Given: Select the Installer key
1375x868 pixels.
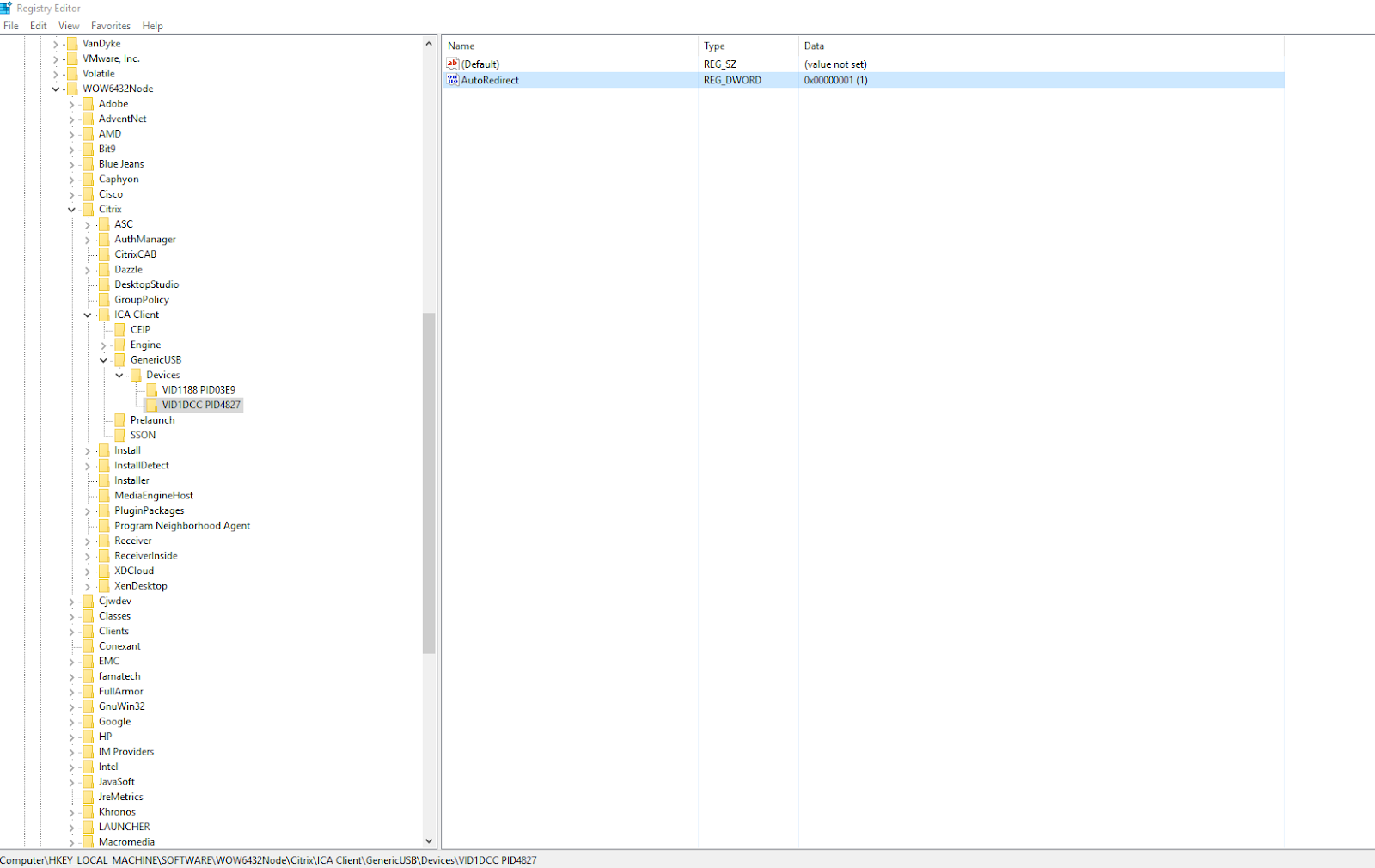Looking at the screenshot, I should pyautogui.click(x=131, y=480).
